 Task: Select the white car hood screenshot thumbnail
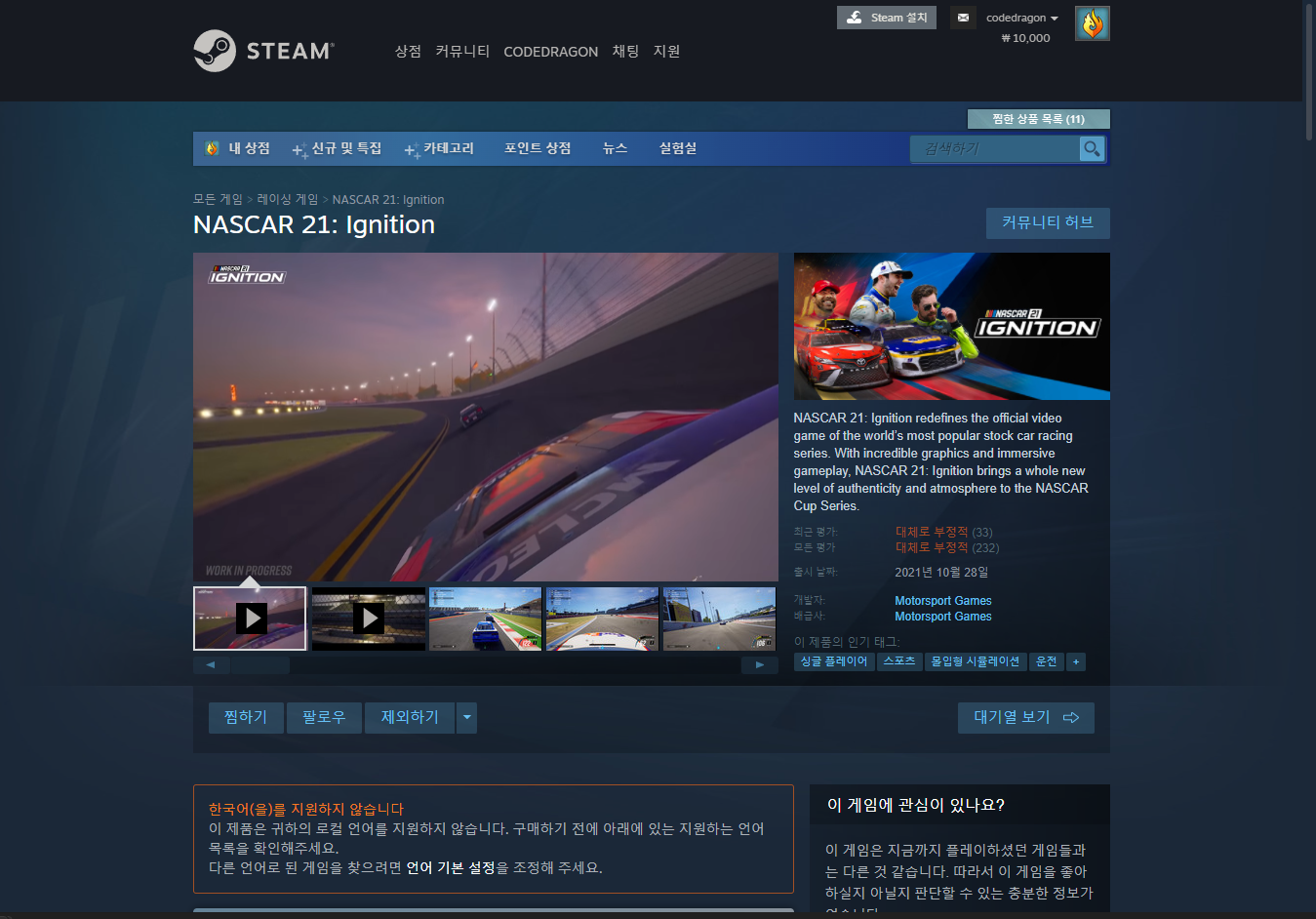[602, 619]
